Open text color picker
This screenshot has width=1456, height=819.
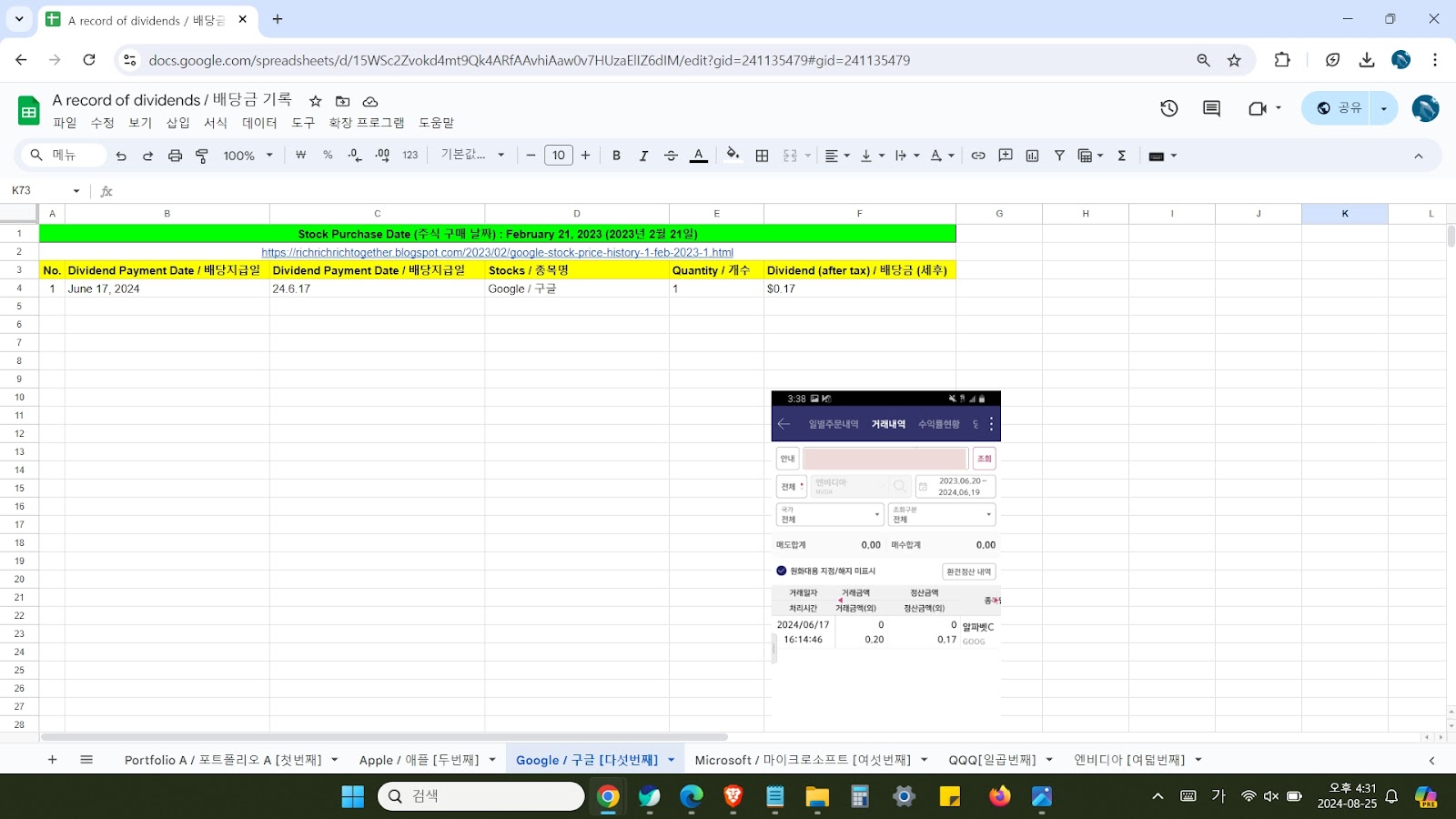[698, 156]
